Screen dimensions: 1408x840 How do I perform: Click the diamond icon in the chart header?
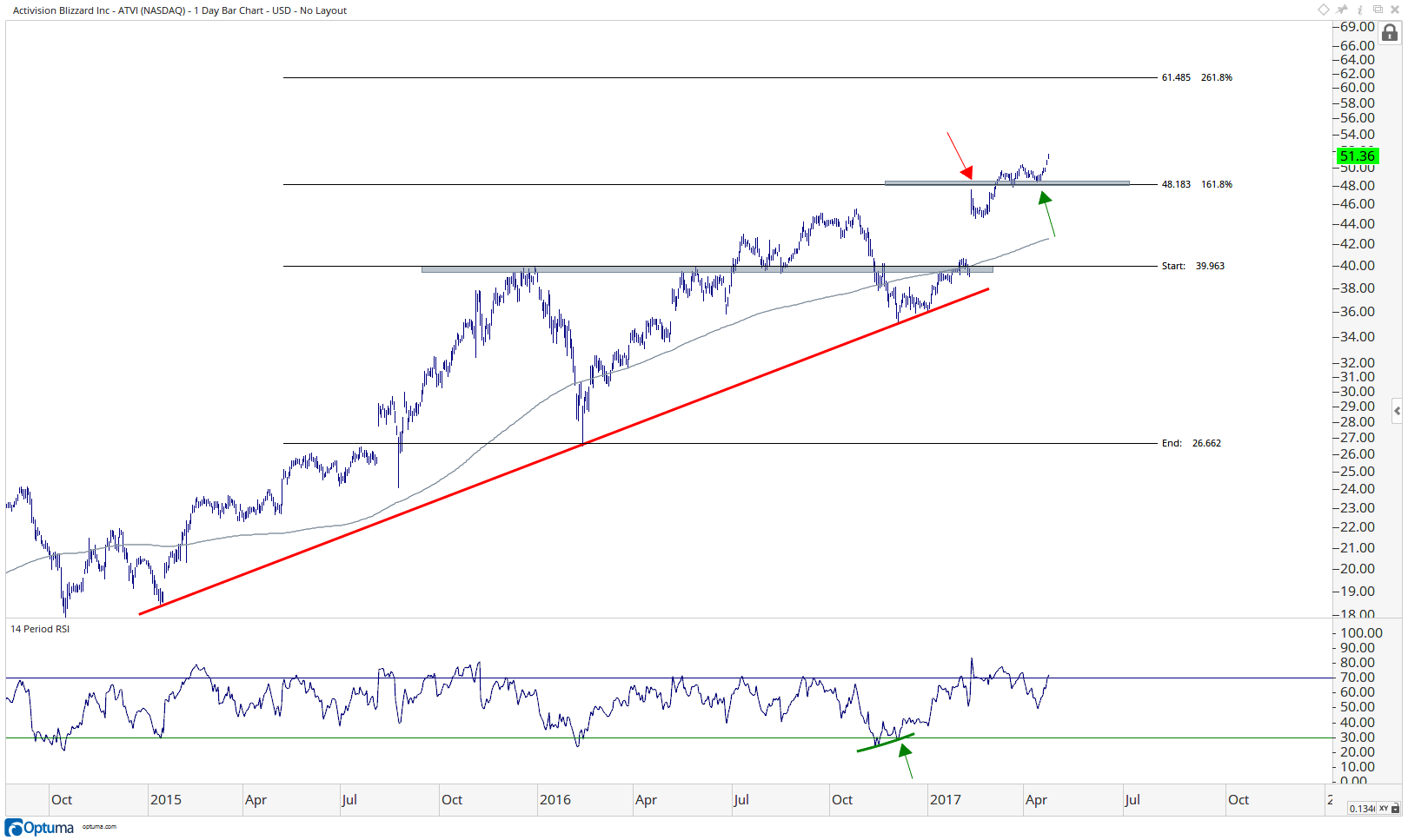tap(1323, 10)
